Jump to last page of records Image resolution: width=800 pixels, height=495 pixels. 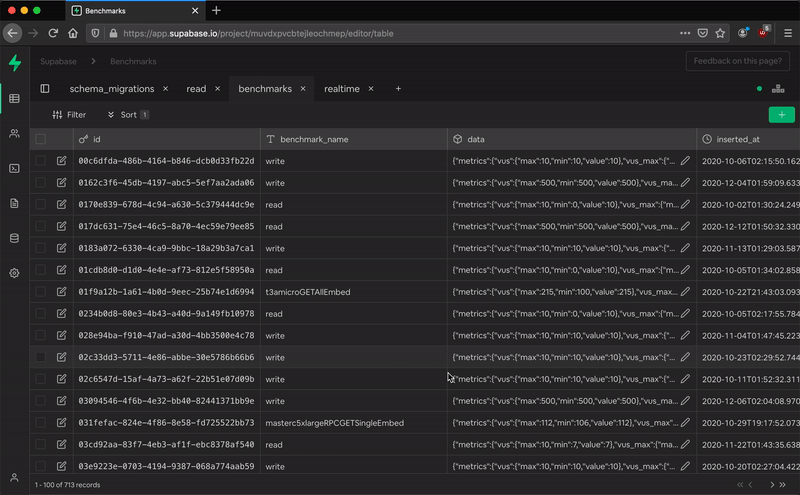click(782, 484)
